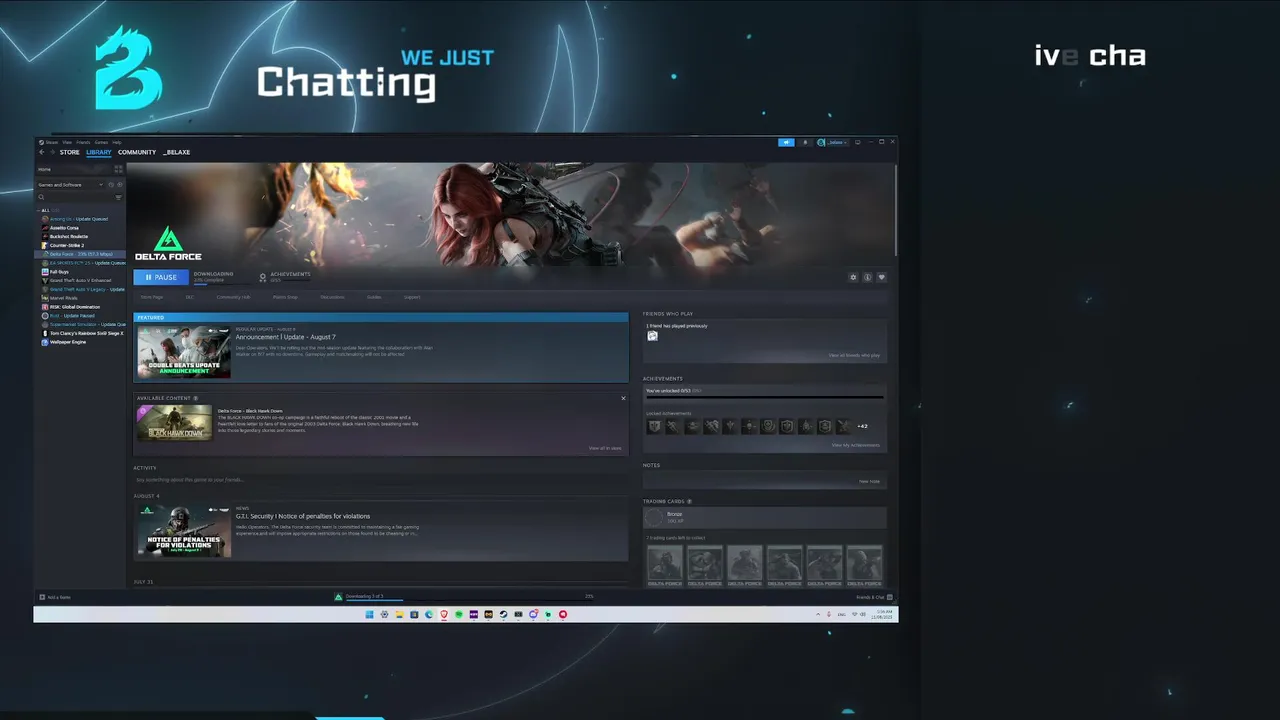1280x720 pixels.
Task: Click Add a Game at bottom left
Action: (55, 597)
